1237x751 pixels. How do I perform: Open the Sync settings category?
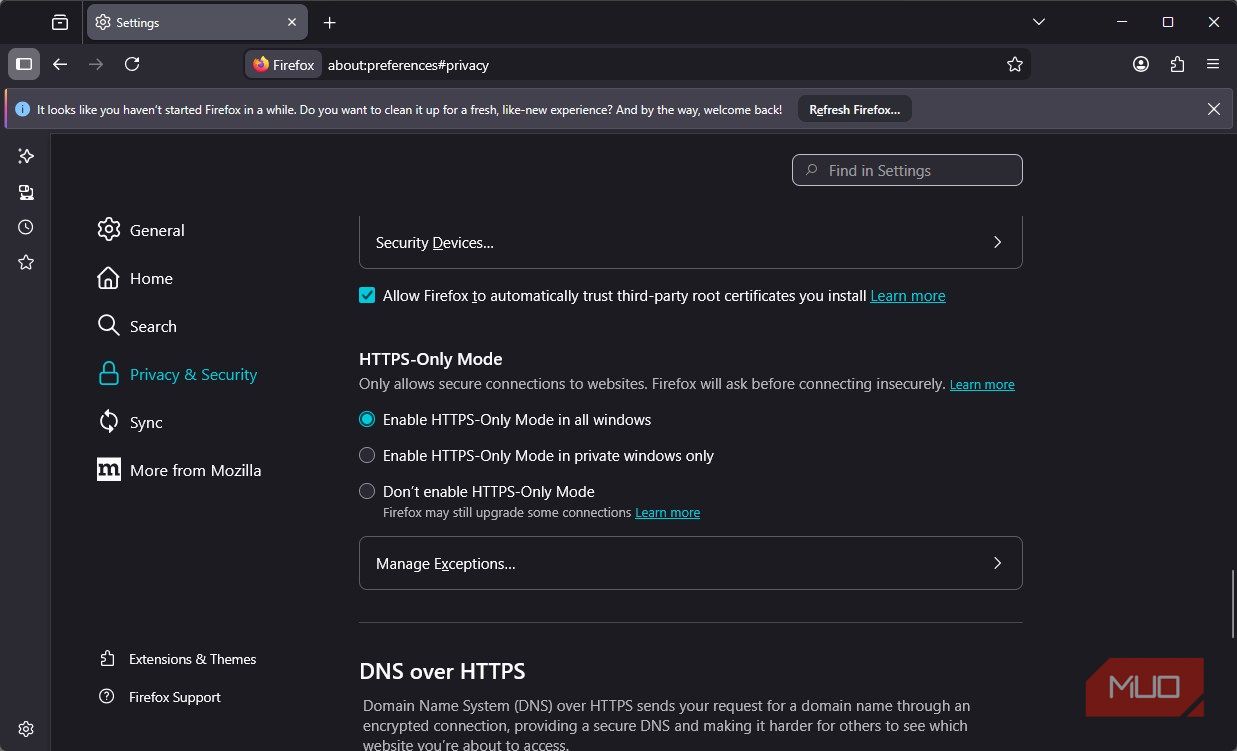point(130,422)
